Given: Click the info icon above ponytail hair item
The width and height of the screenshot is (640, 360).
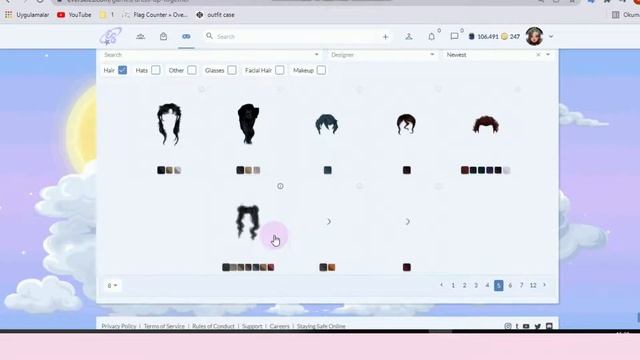Looking at the screenshot, I should pos(280,186).
